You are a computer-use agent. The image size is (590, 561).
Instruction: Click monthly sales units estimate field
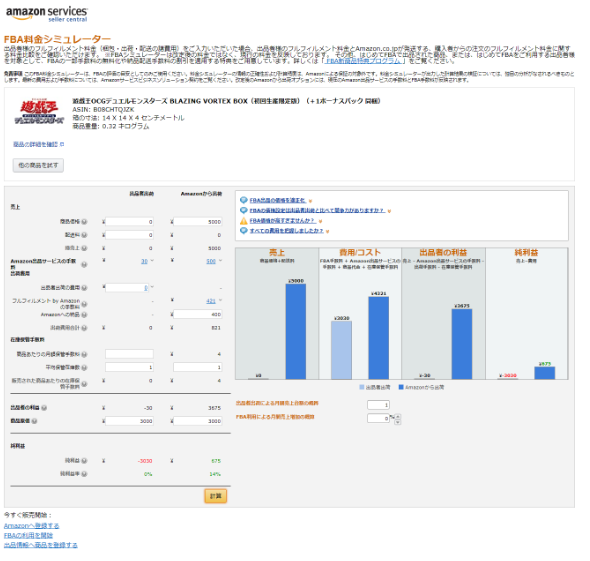[378, 405]
